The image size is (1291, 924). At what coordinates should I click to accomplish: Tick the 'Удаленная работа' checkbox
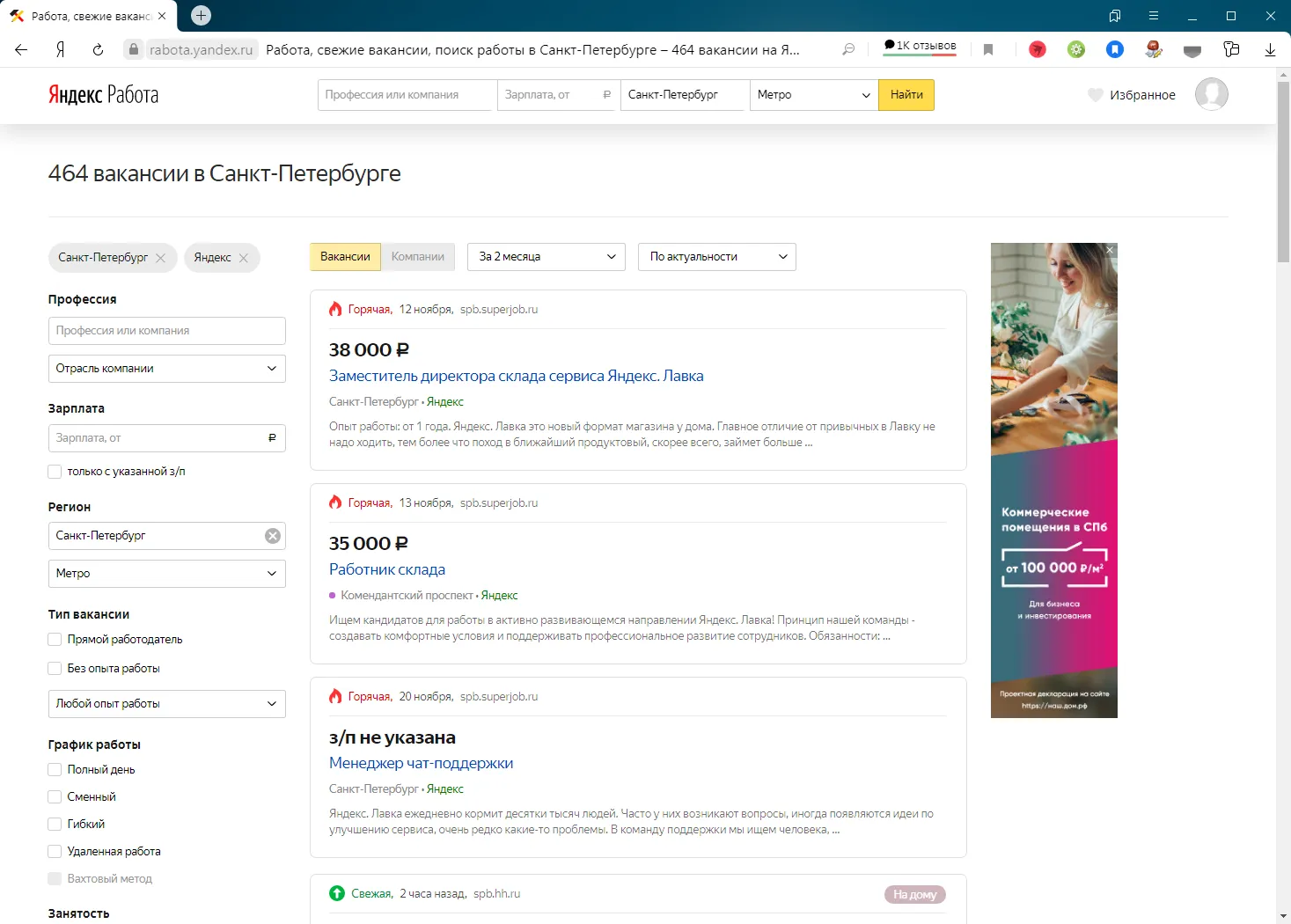[55, 852]
